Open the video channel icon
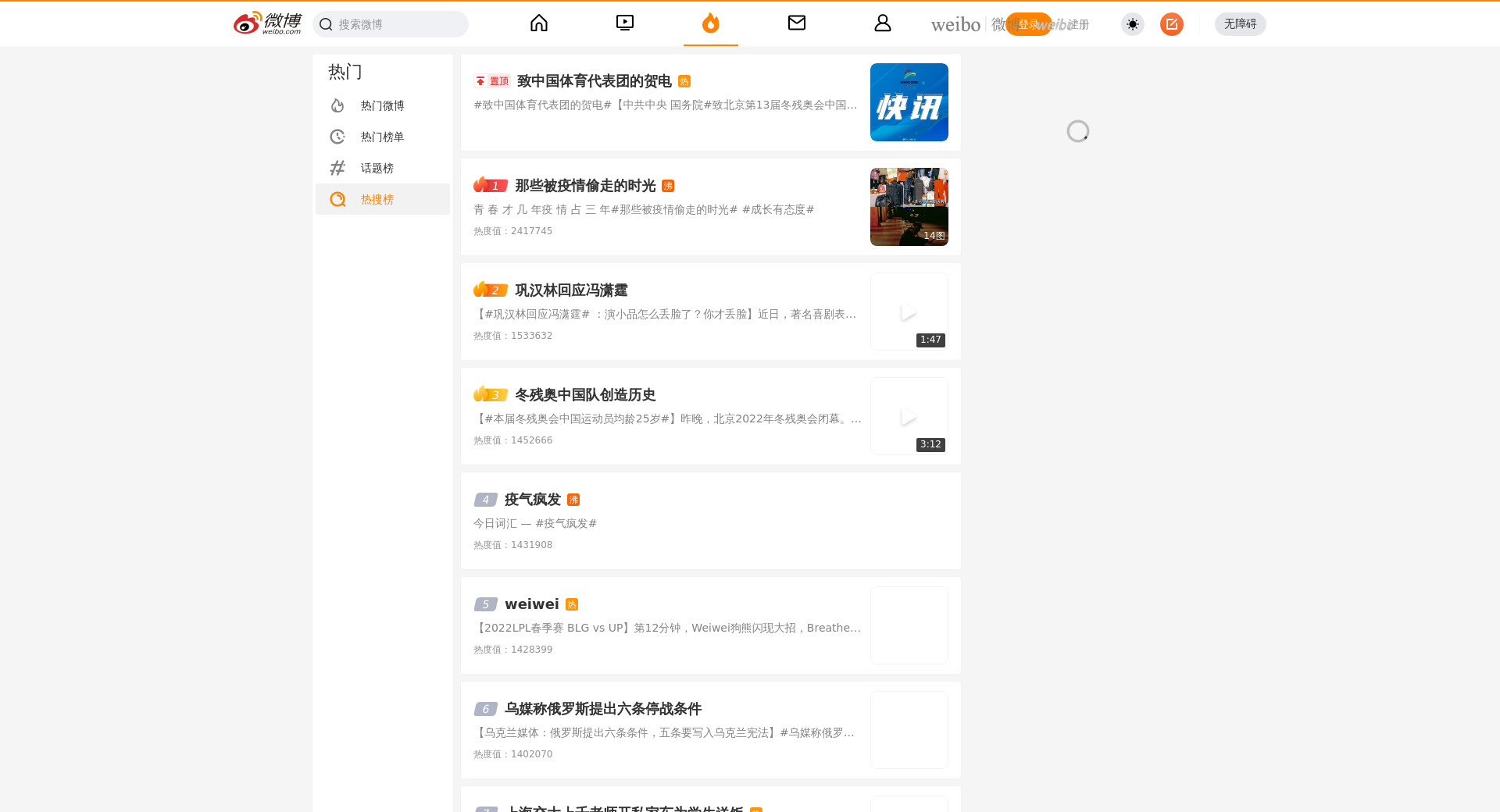Image resolution: width=1500 pixels, height=812 pixels. 625,23
